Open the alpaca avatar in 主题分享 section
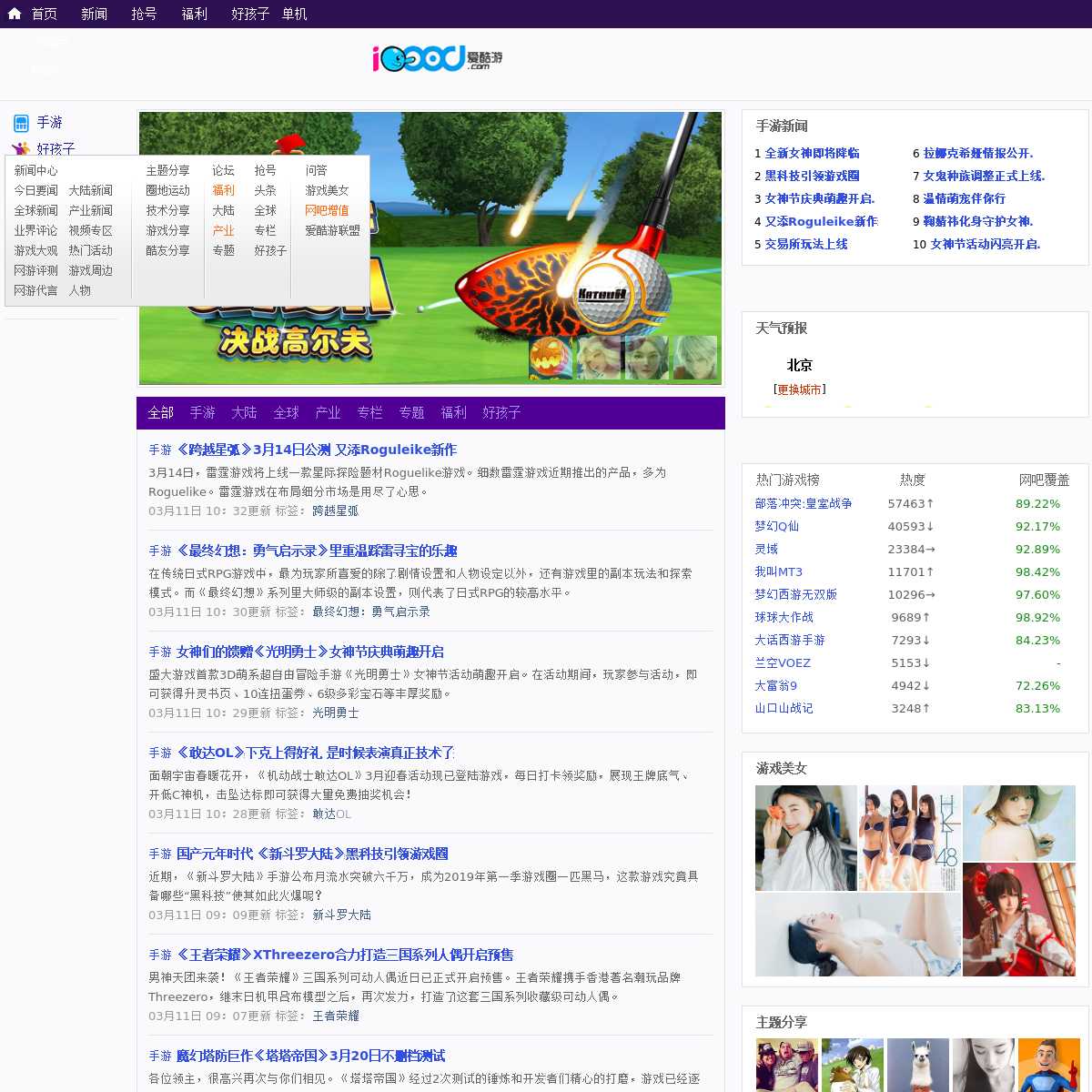The image size is (1092, 1092). [918, 1065]
